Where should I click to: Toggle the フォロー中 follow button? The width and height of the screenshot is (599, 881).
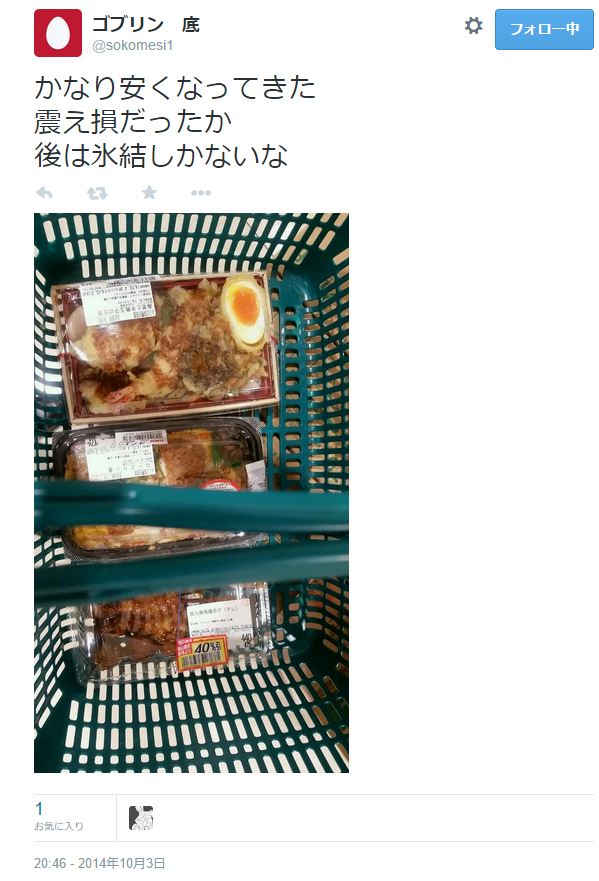[544, 29]
